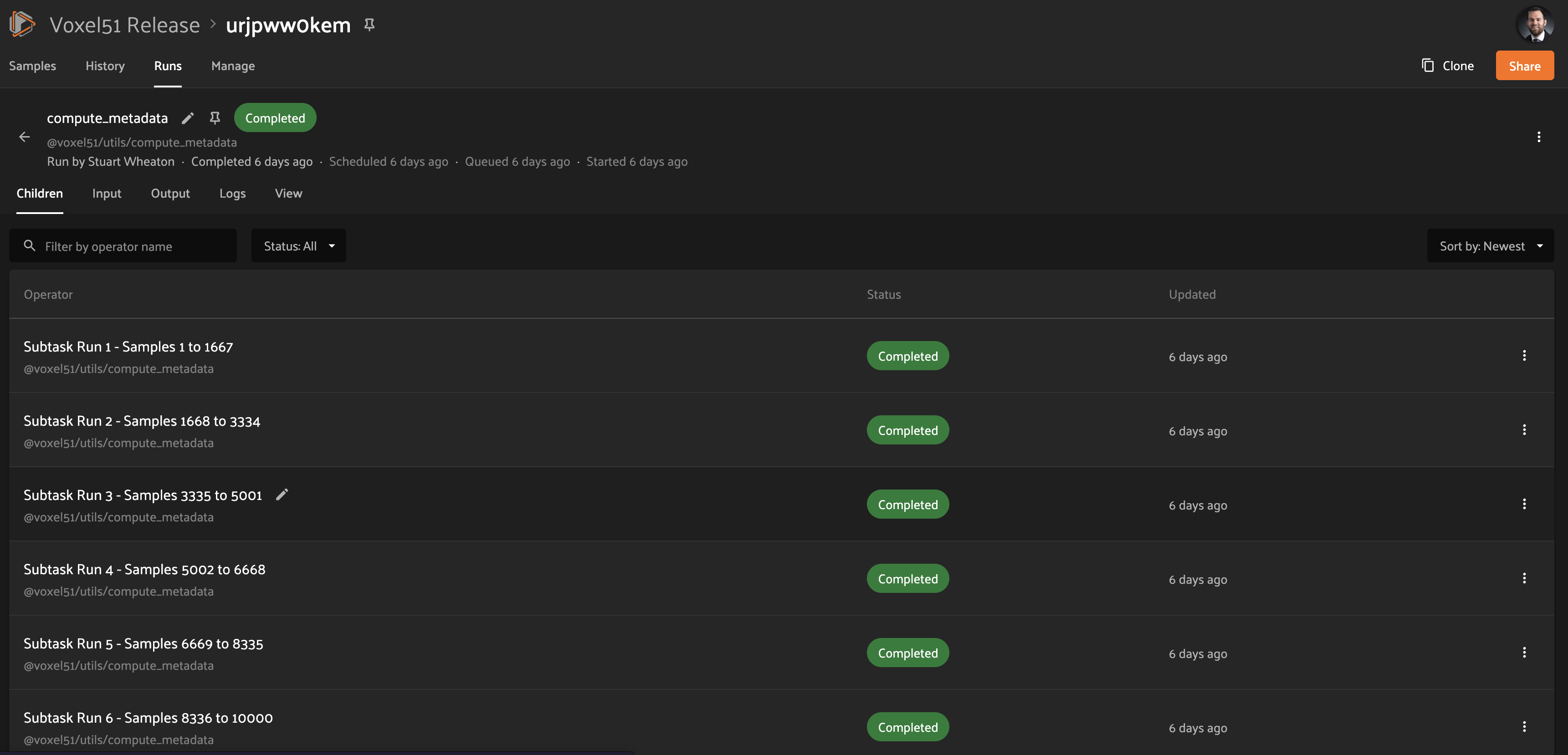
Task: Open options for Subtask Run 1
Action: click(1523, 355)
